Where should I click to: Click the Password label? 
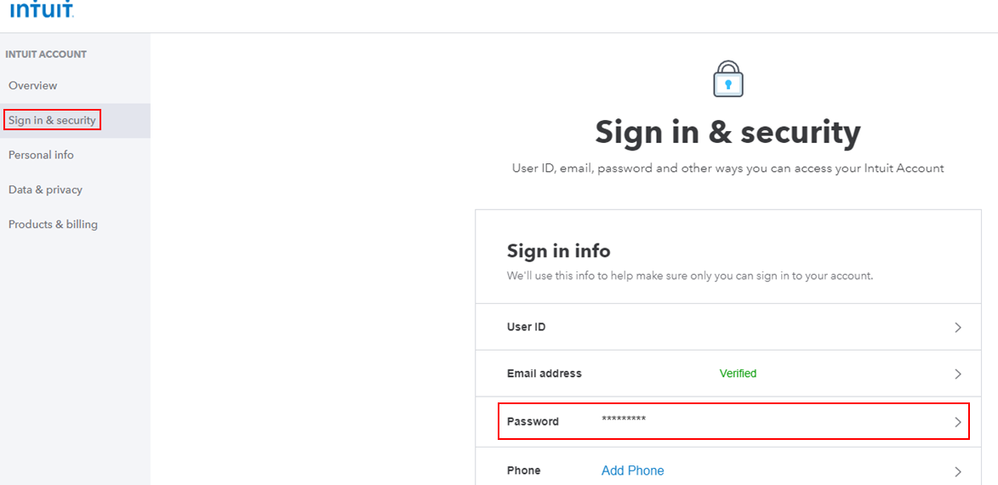[x=533, y=422]
